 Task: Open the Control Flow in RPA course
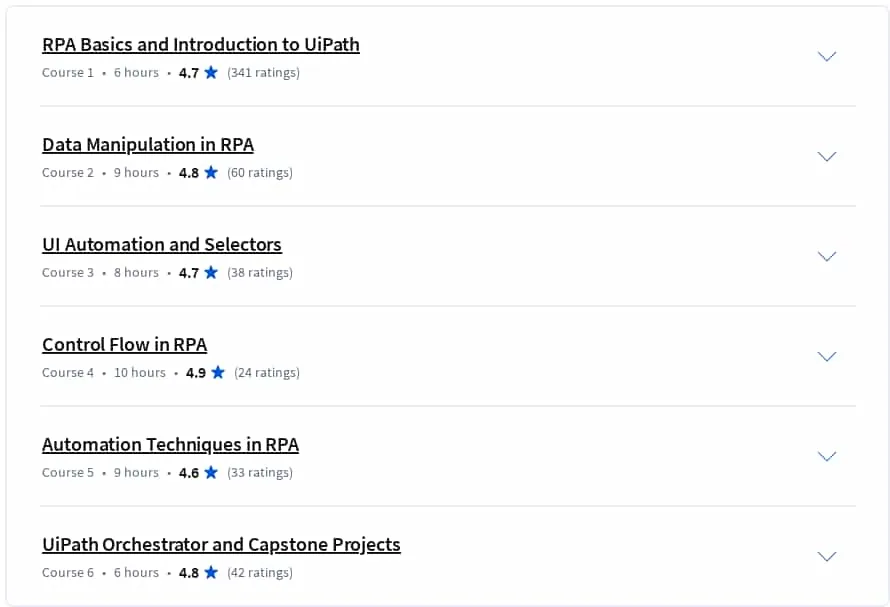pos(125,344)
